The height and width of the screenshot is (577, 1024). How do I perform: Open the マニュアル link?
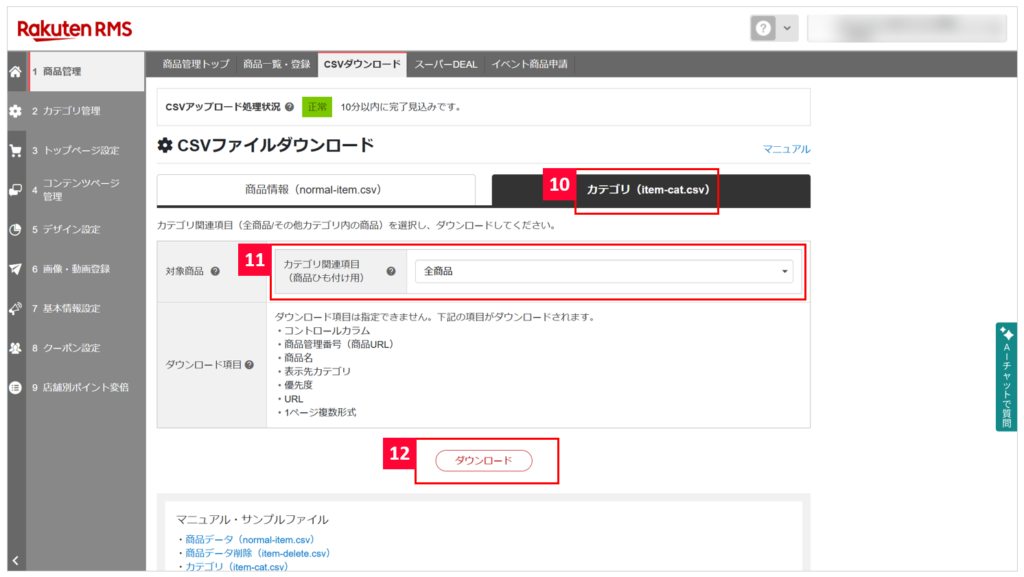[786, 149]
